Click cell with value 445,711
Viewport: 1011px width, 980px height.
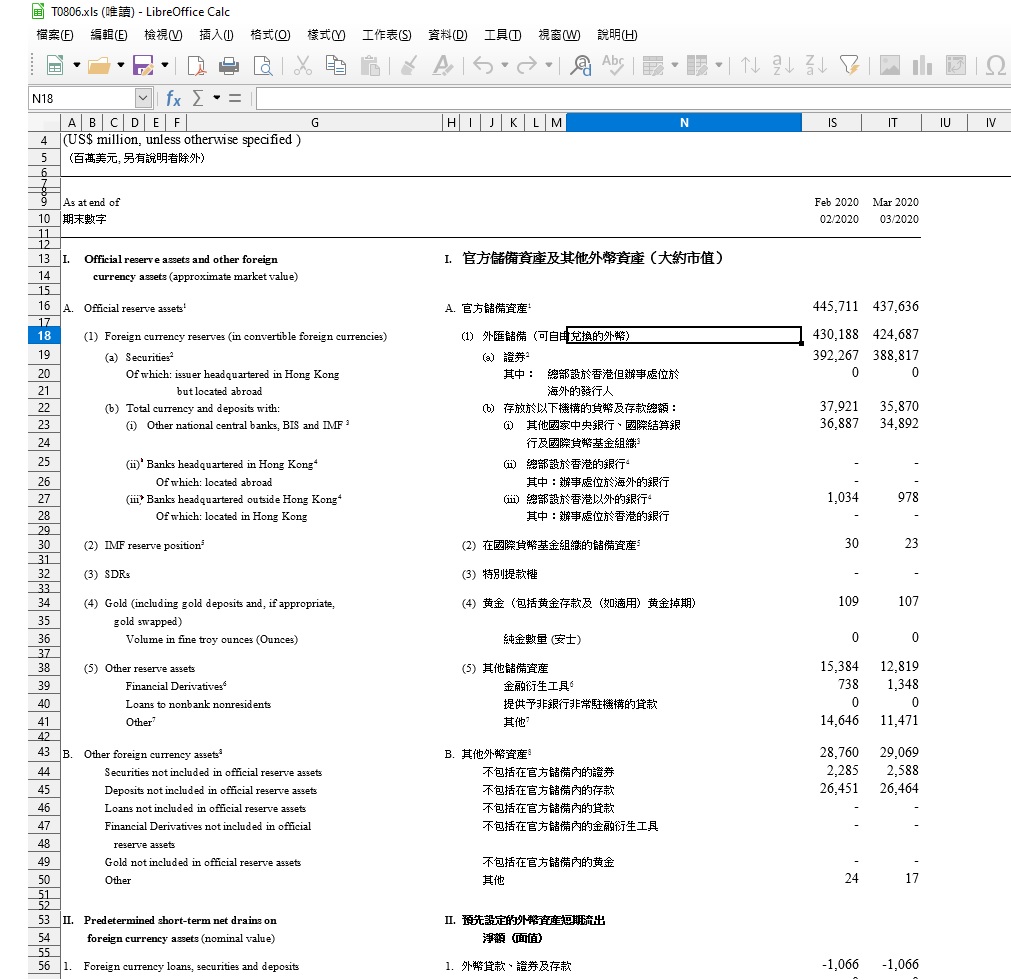coord(835,306)
